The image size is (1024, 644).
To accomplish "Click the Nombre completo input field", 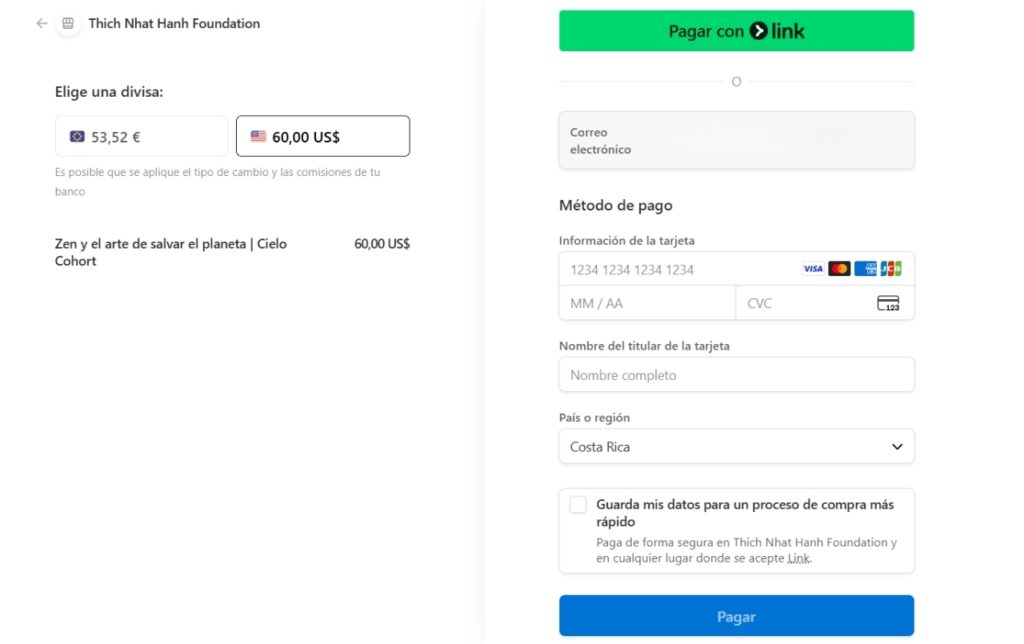I will click(x=736, y=374).
